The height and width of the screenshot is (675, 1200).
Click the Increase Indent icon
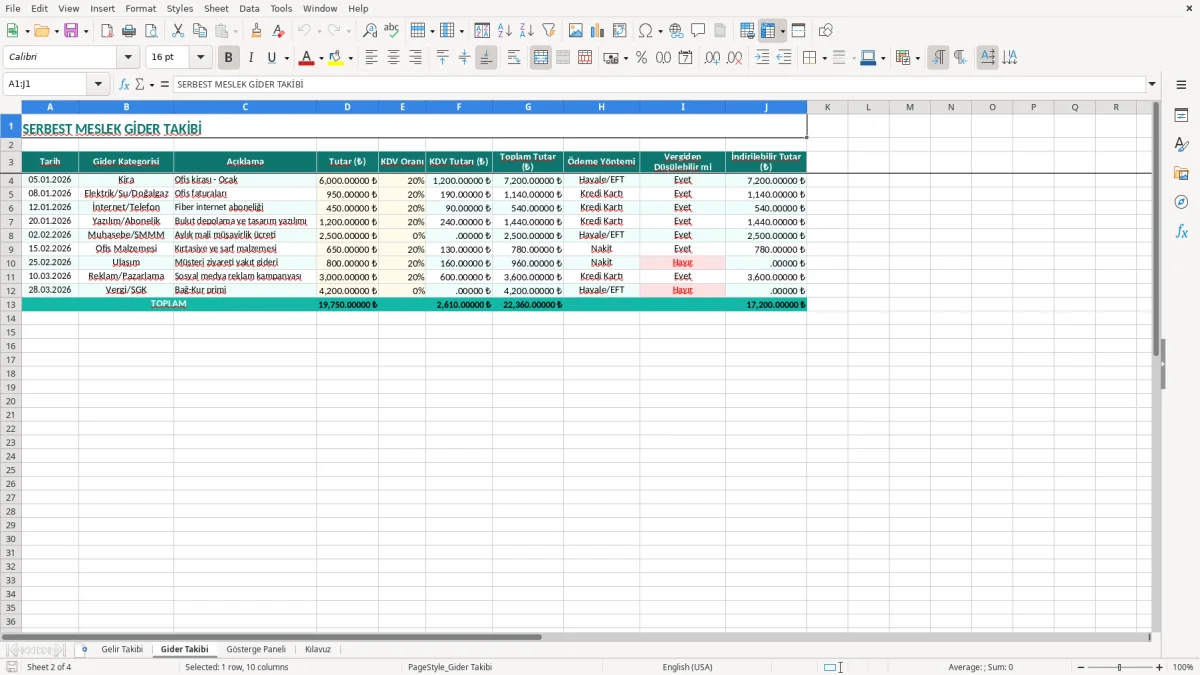762,58
